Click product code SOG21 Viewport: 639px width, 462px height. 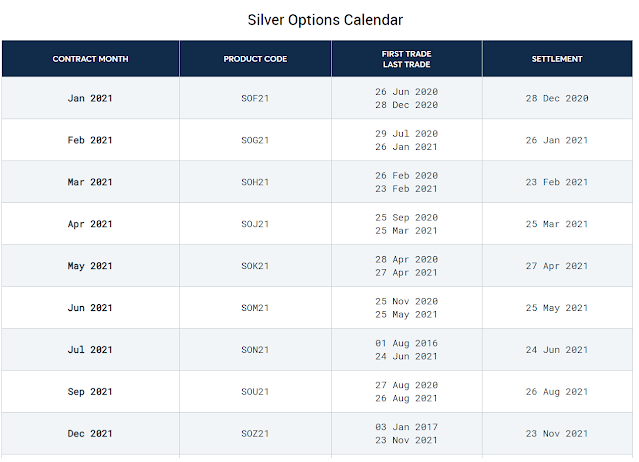tap(255, 140)
